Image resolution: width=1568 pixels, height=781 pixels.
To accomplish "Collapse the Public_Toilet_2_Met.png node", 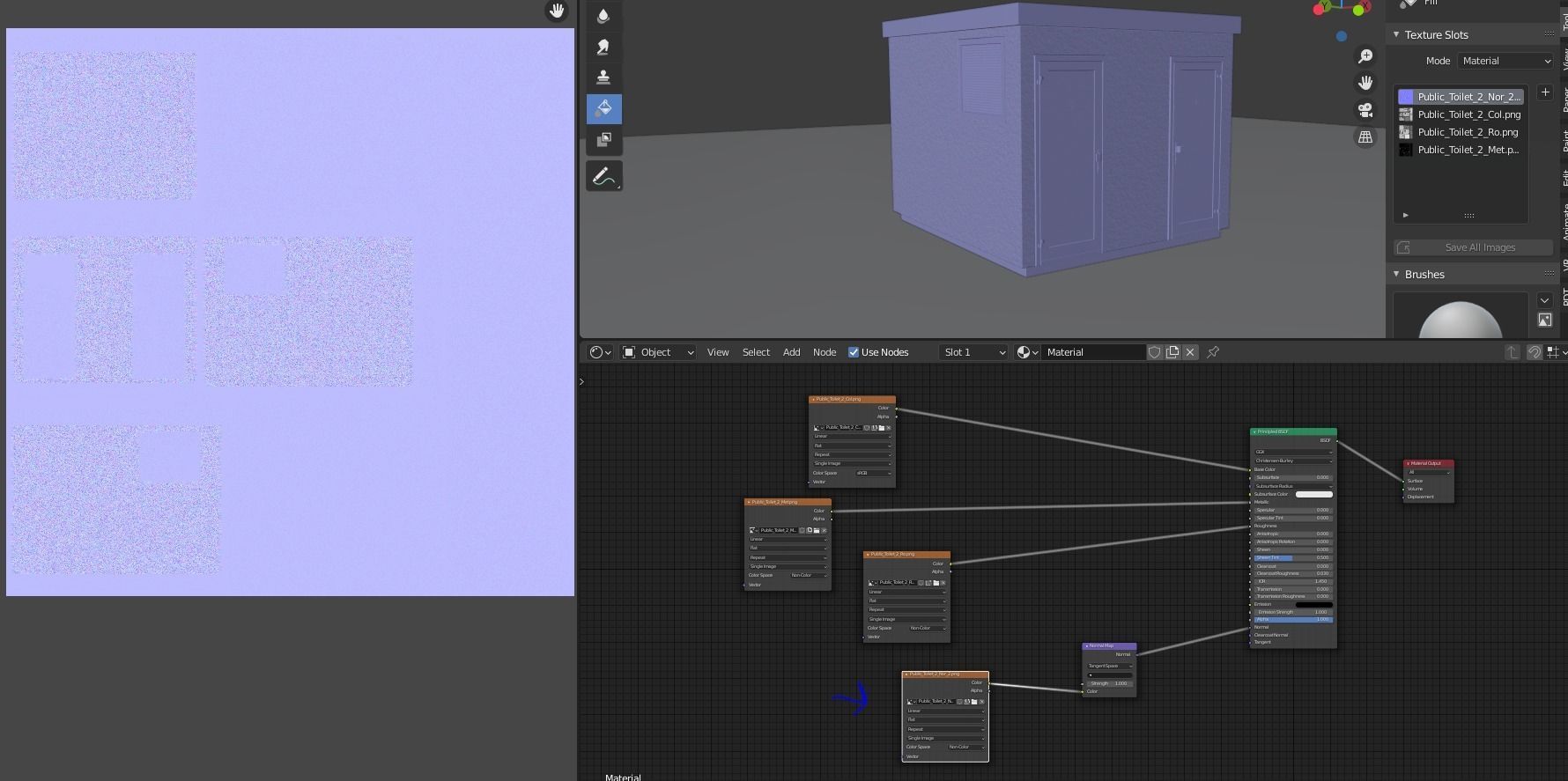I will point(749,502).
